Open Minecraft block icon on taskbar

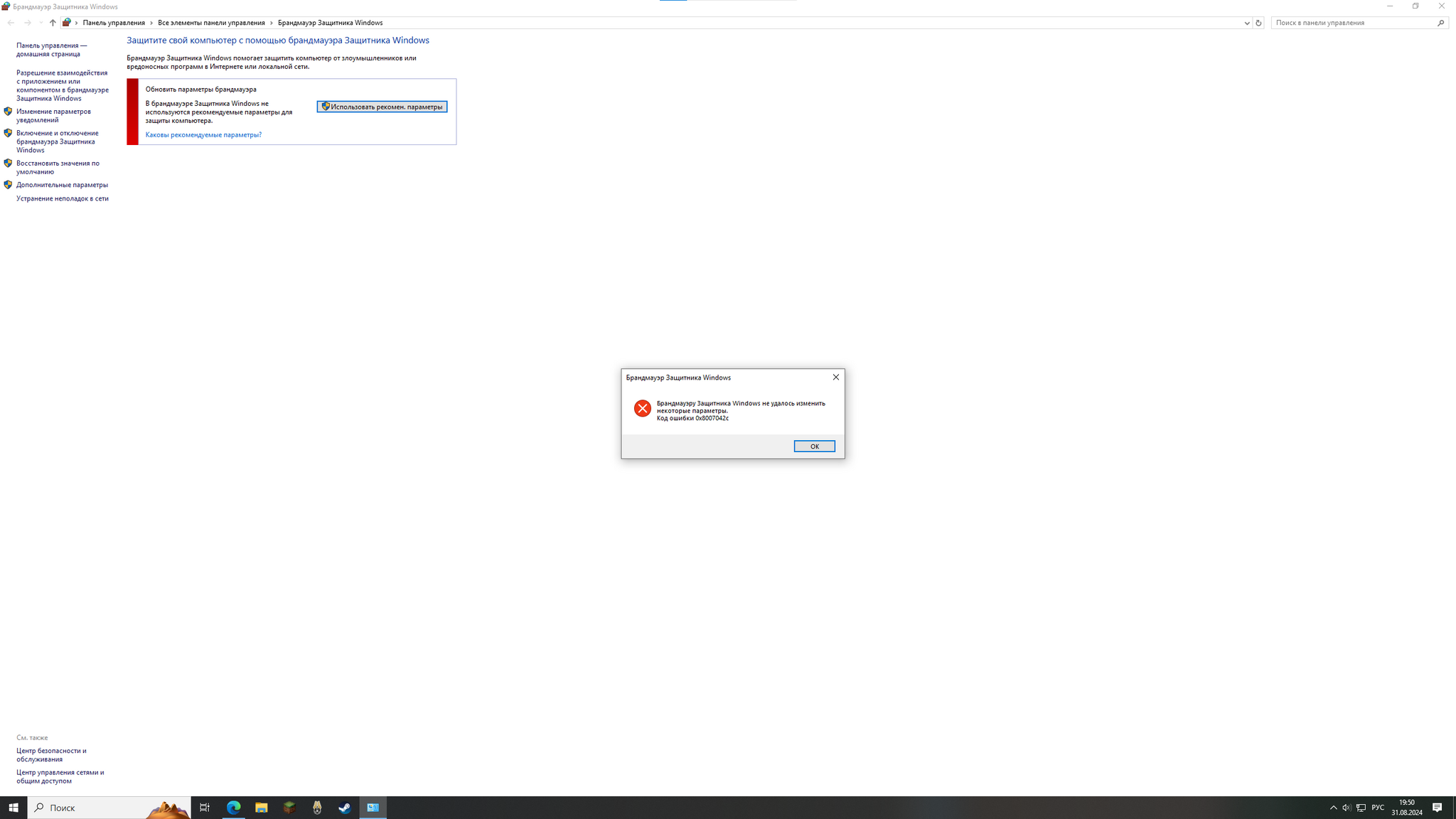pos(289,808)
